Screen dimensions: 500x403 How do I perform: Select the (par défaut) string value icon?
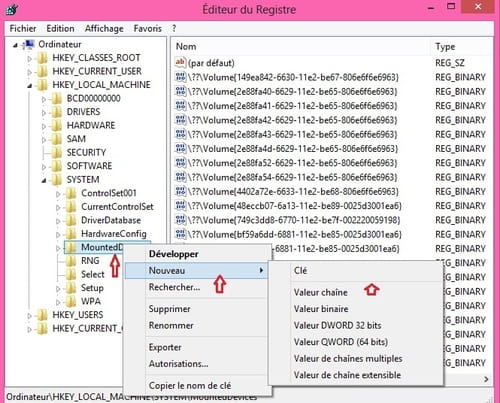pyautogui.click(x=180, y=63)
